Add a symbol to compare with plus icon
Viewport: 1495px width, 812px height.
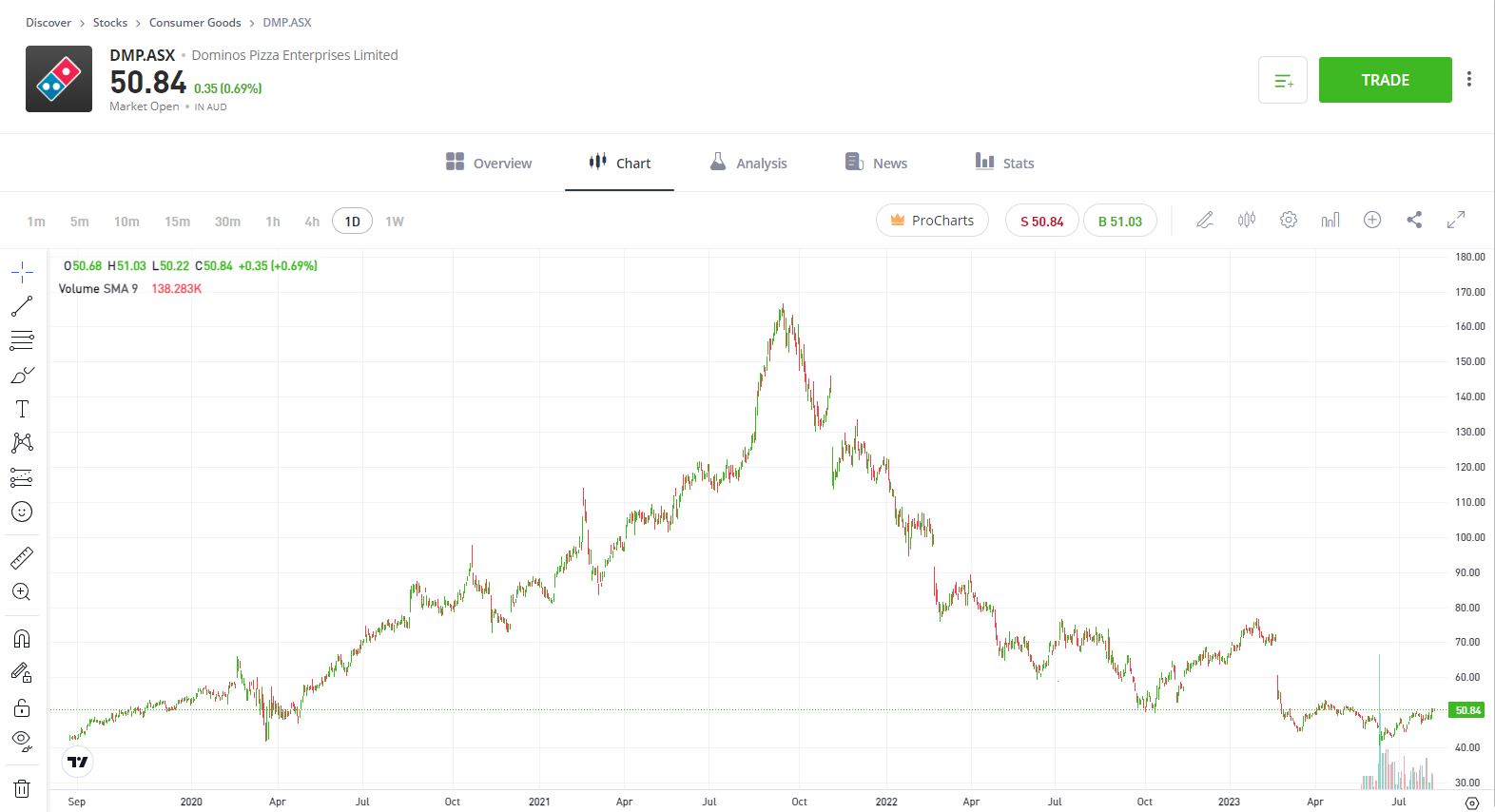pos(1372,220)
